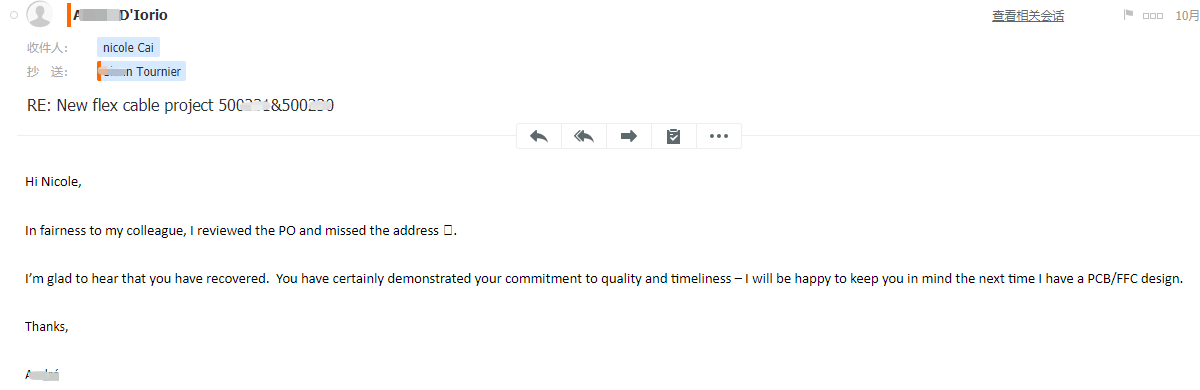Click the 抄送 cc label
The image size is (1200, 390).
[x=47, y=72]
